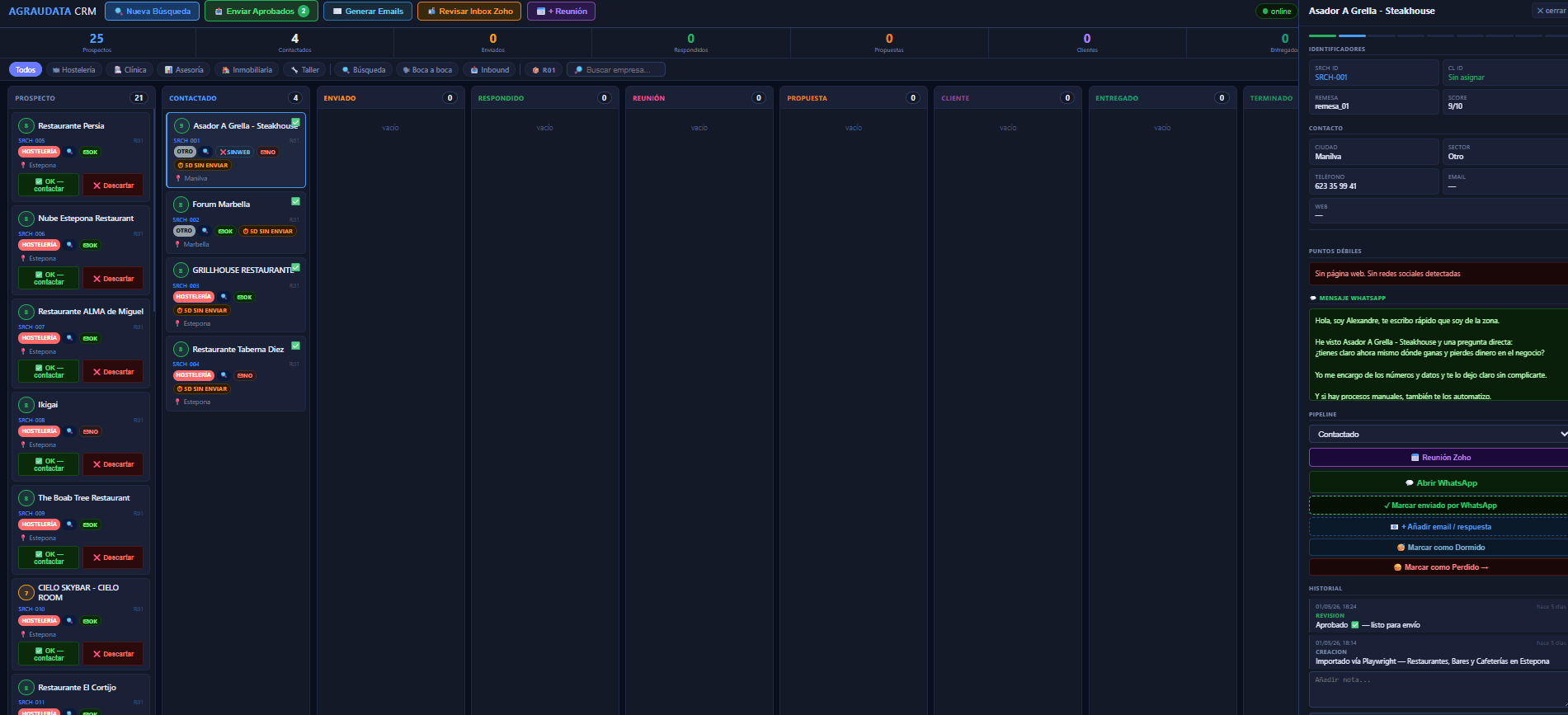Click OK contactar on The Boab Tree Restaurant

point(49,557)
